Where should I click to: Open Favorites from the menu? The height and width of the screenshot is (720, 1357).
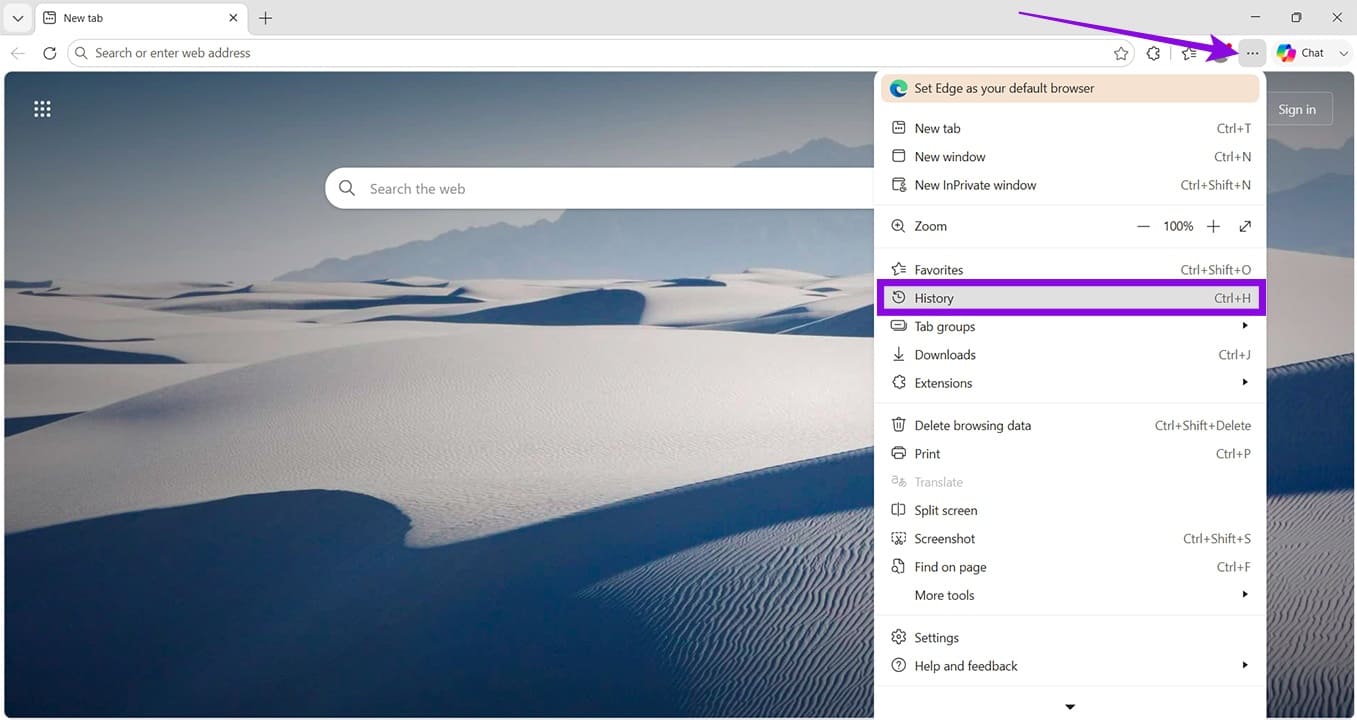click(1070, 270)
